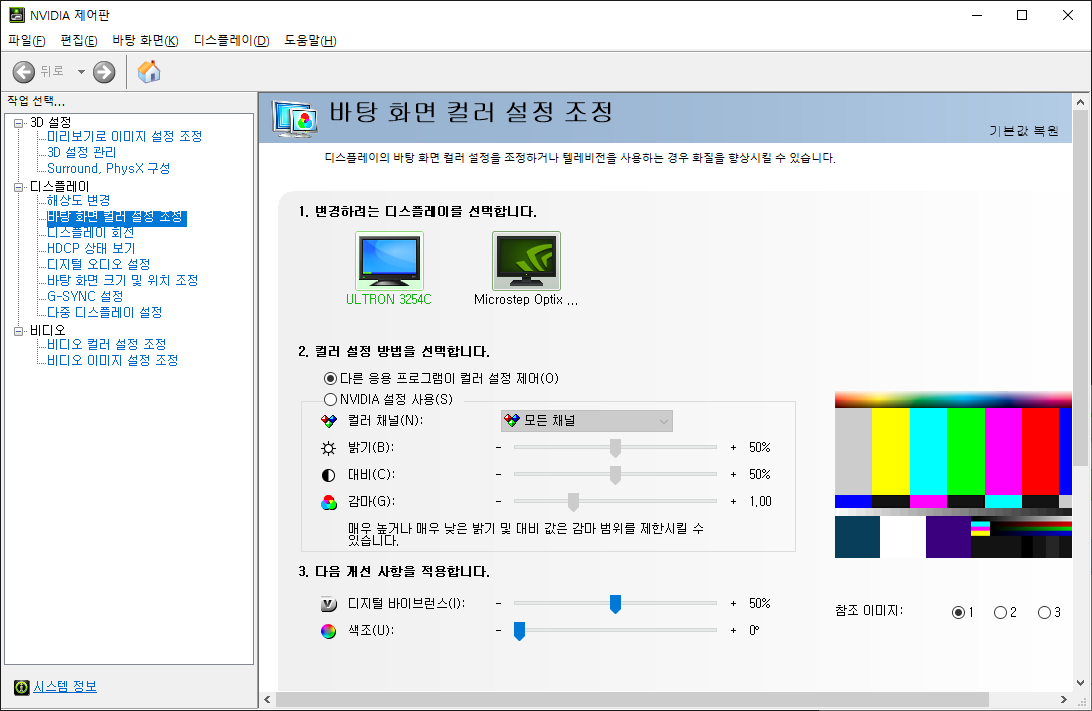1092x711 pixels.
Task: Click the minus next to 색조 slider
Action: 499,631
